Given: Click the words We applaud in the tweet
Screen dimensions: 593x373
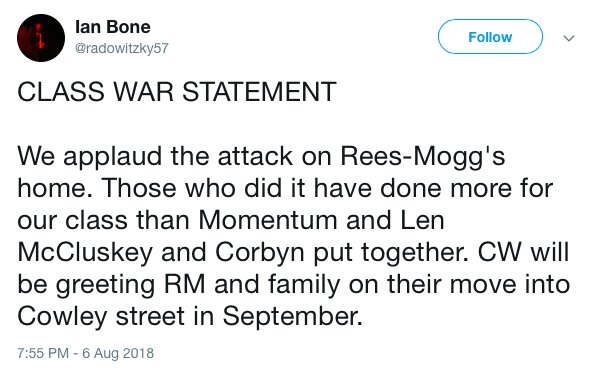Looking at the screenshot, I should 89,157.
